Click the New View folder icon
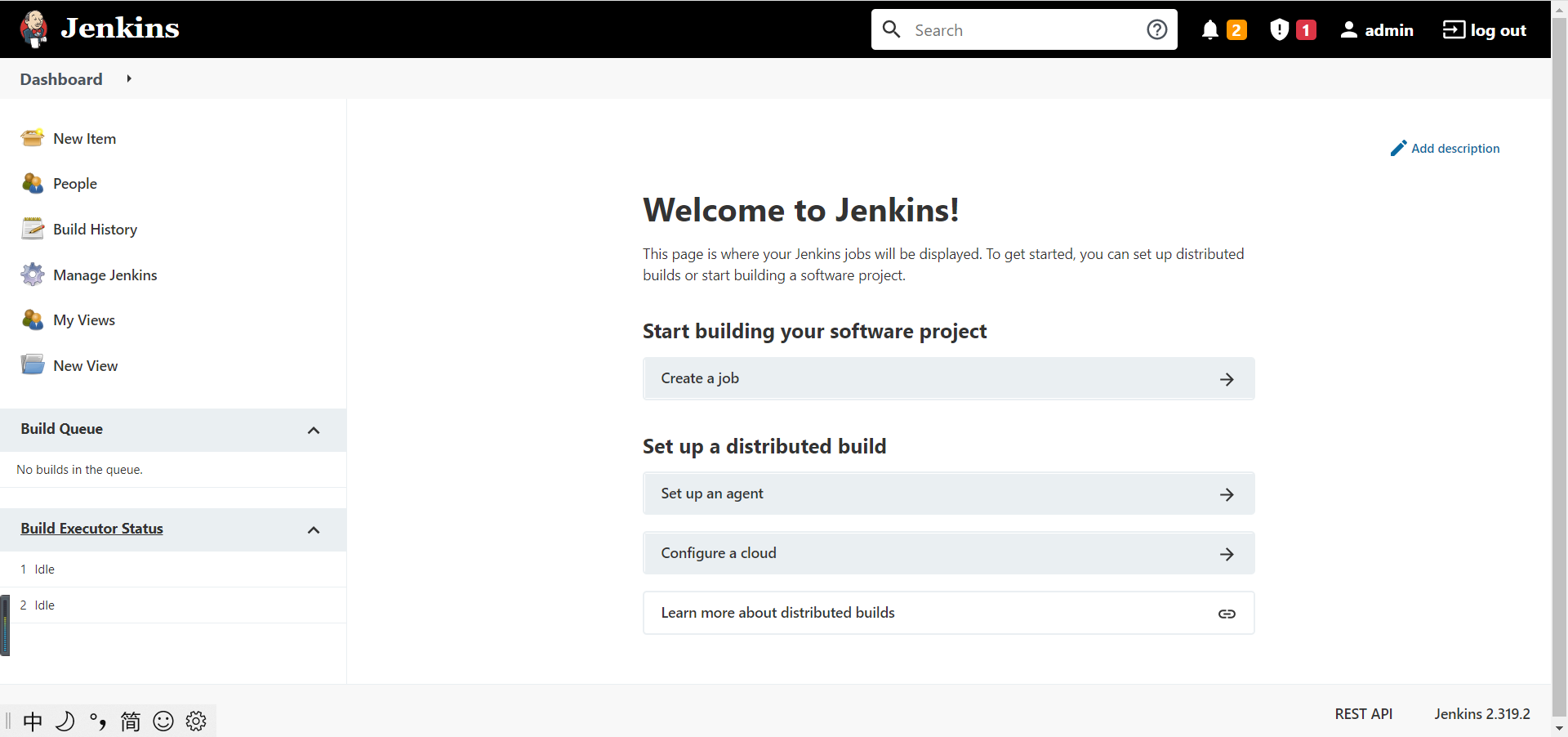 pos(33,364)
